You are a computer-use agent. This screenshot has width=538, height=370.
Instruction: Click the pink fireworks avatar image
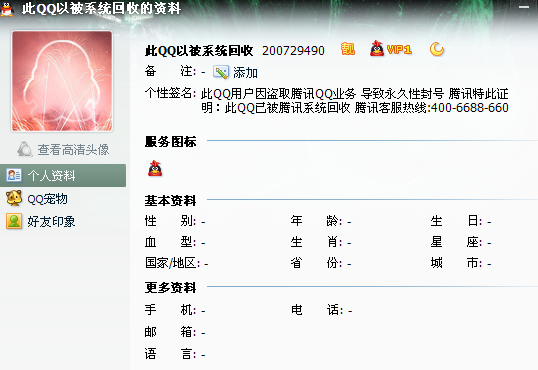[x=62, y=81]
